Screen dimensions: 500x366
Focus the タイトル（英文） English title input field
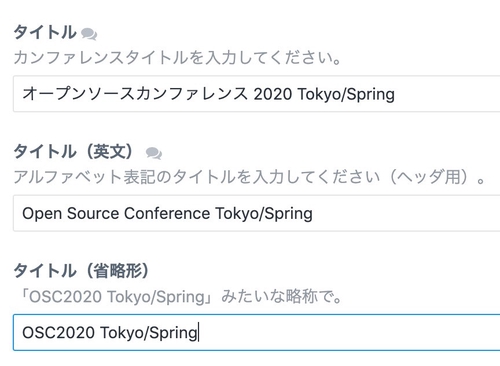point(257,213)
